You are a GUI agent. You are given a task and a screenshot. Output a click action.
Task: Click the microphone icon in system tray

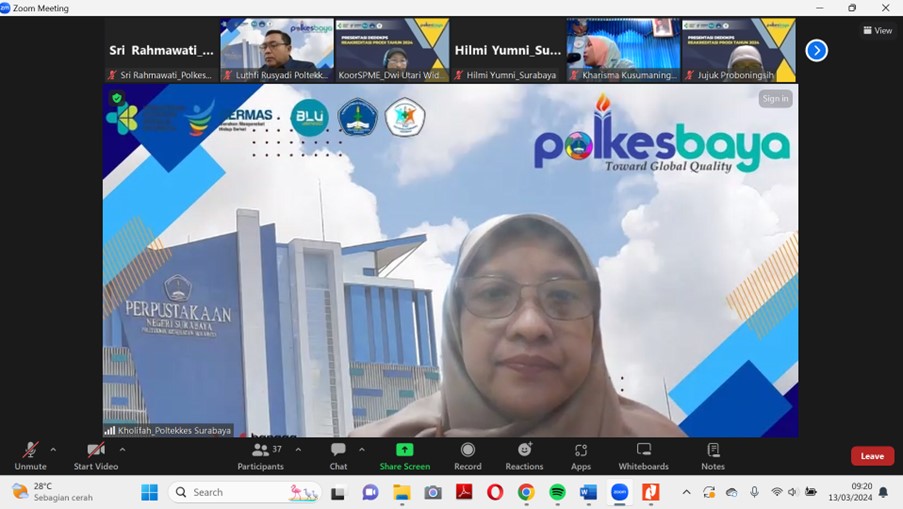coord(754,492)
